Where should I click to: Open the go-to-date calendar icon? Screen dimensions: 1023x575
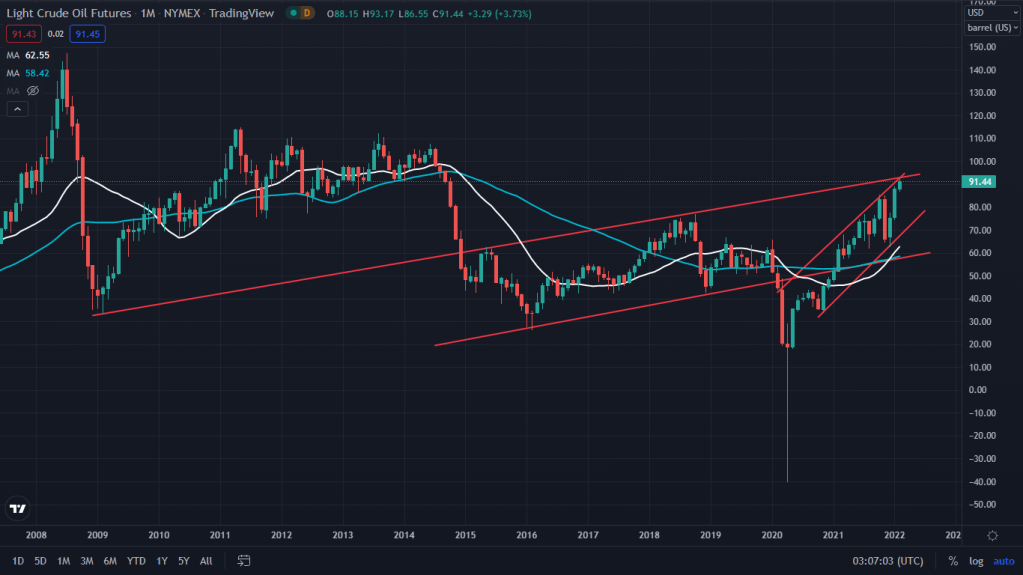tap(243, 561)
